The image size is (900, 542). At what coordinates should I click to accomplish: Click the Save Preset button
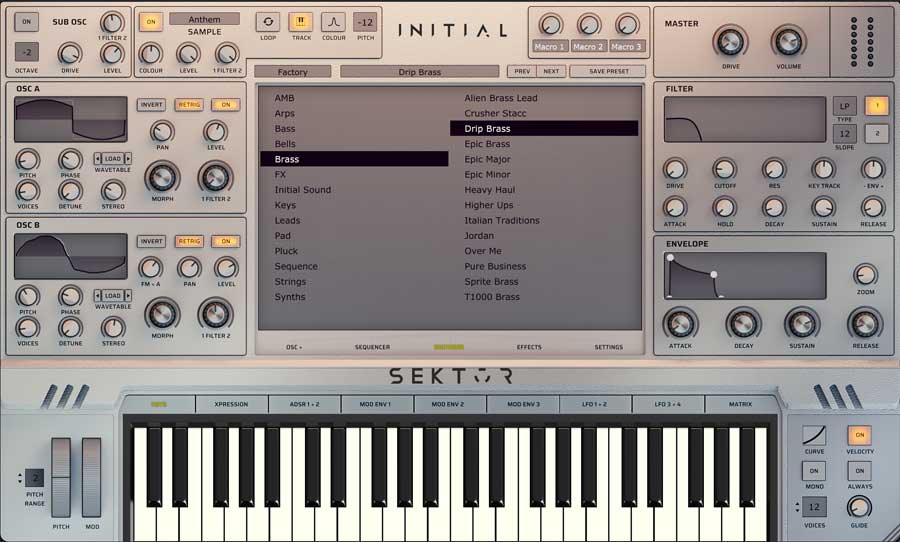[608, 71]
